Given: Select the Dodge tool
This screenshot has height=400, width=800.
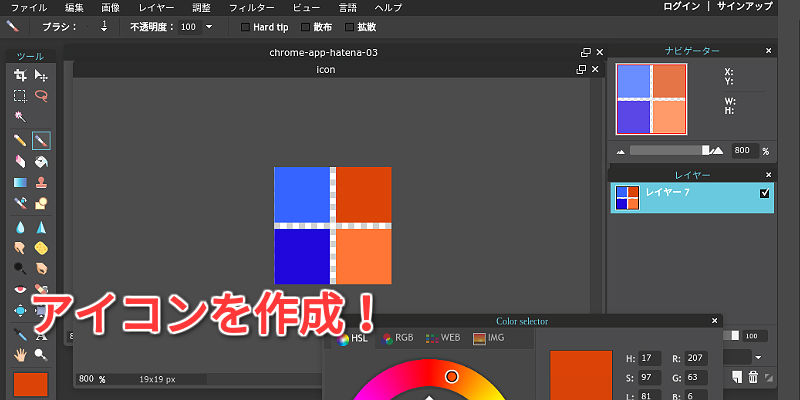Looking at the screenshot, I should 20,268.
